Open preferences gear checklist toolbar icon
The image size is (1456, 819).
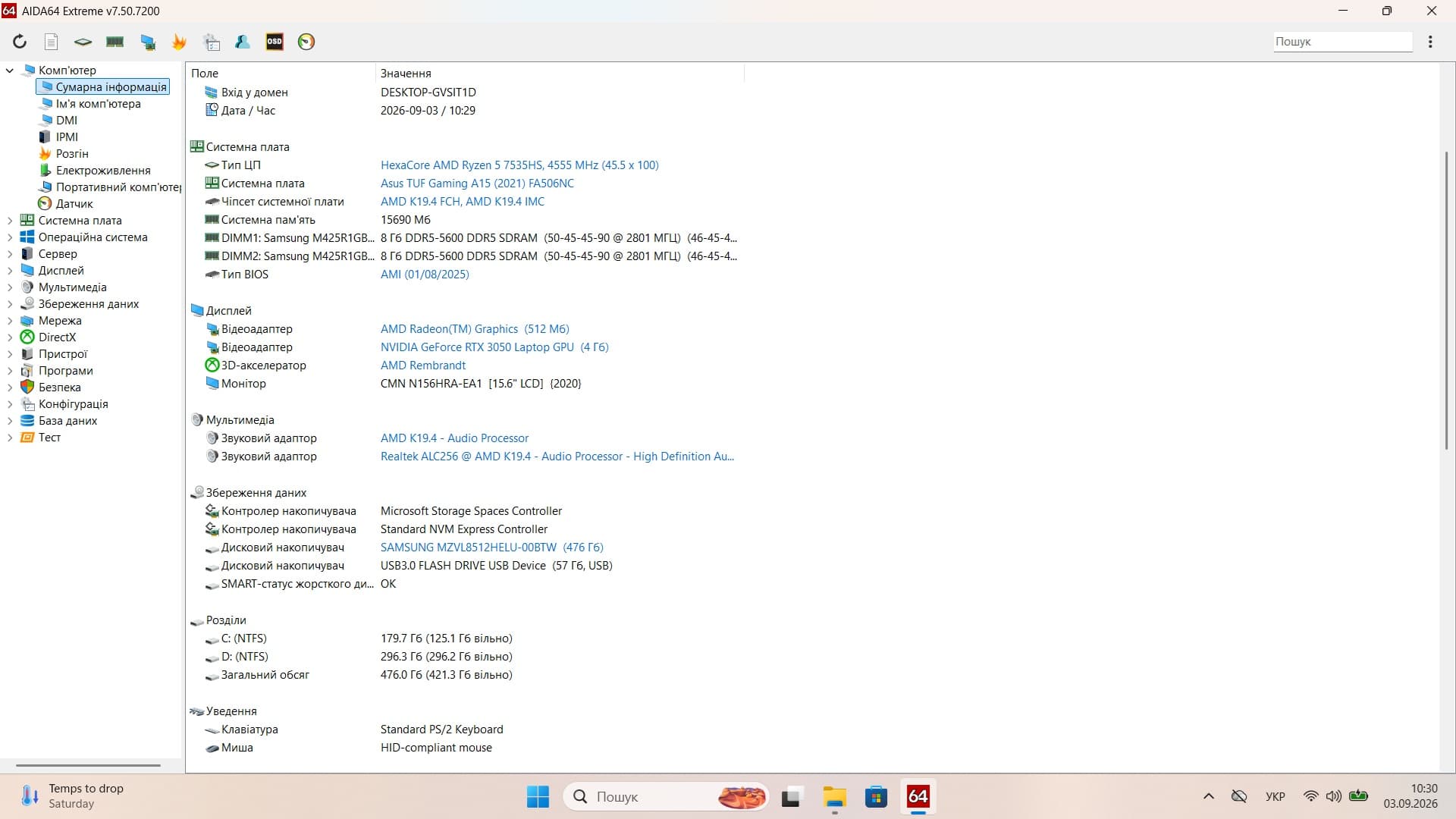(212, 42)
